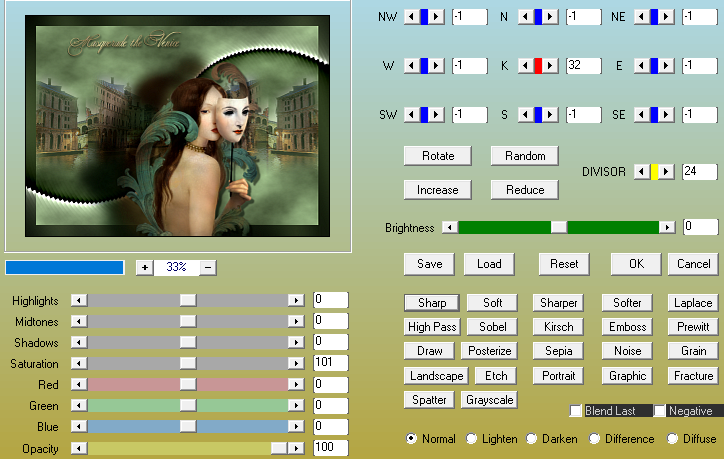
Task: Zoom out preview with minus button
Action: [x=208, y=267]
